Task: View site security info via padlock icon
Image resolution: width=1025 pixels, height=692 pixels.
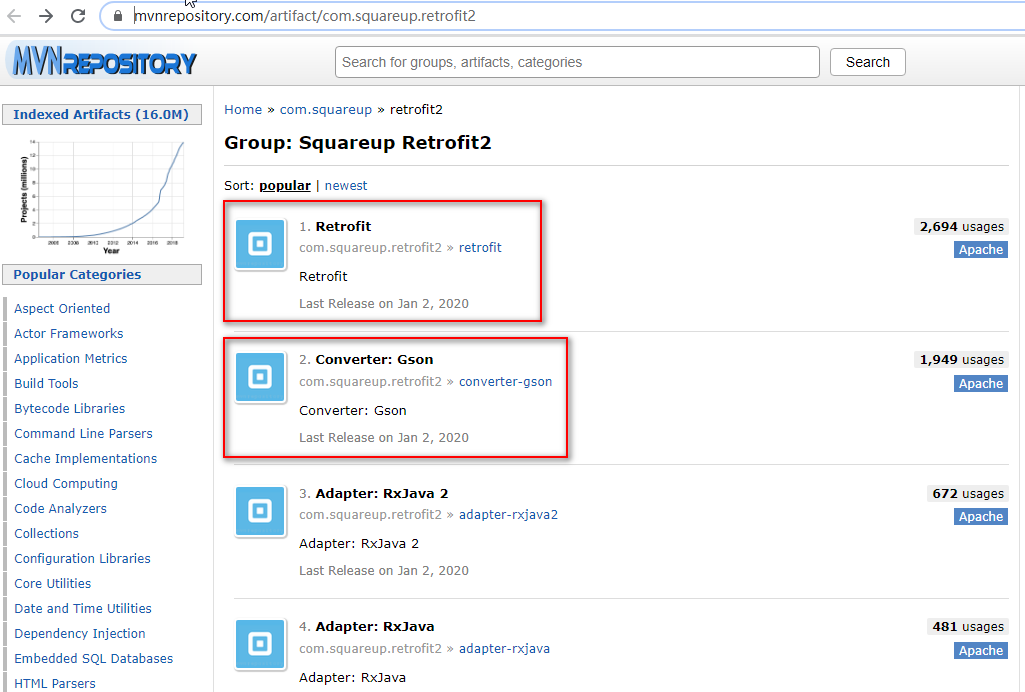Action: pyautogui.click(x=118, y=16)
